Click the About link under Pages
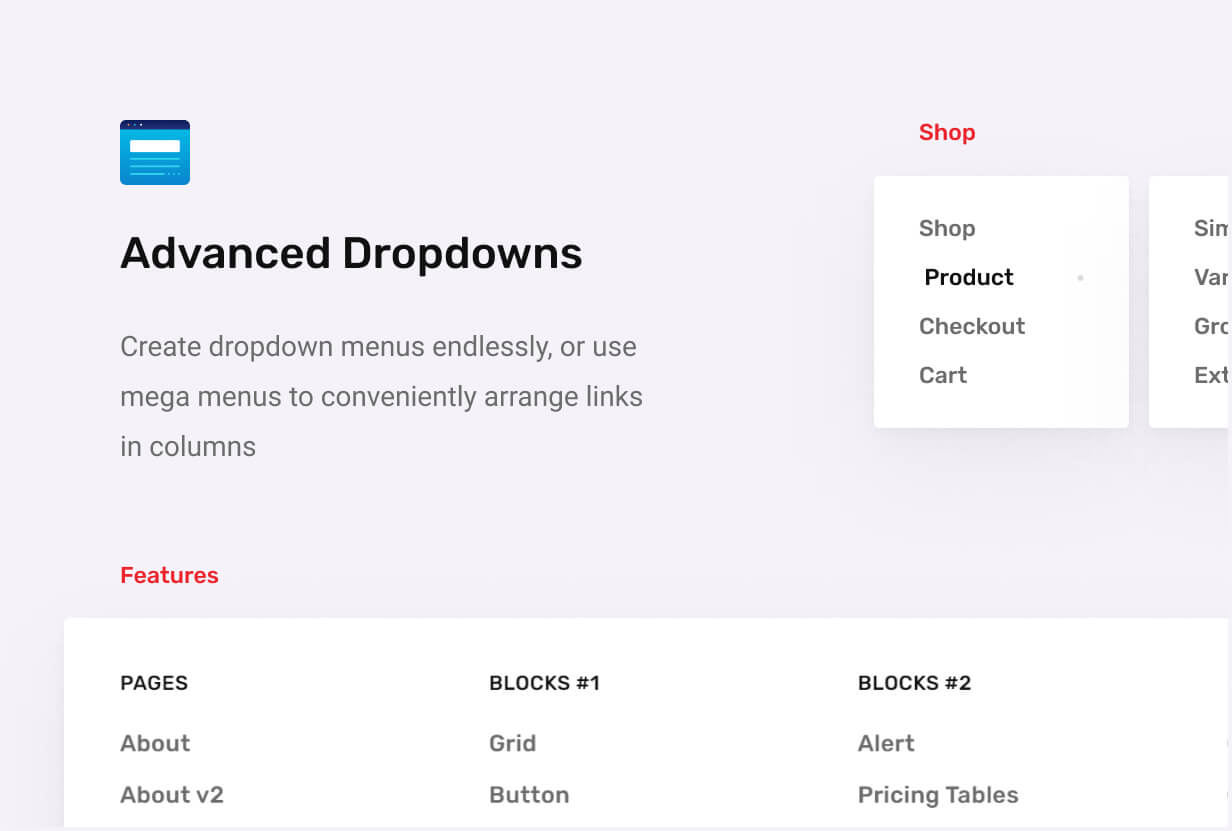This screenshot has width=1232, height=831. [155, 743]
